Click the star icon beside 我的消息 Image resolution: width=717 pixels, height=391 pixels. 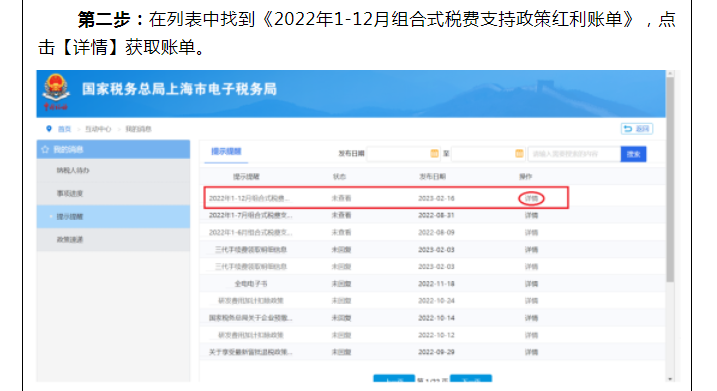45,150
